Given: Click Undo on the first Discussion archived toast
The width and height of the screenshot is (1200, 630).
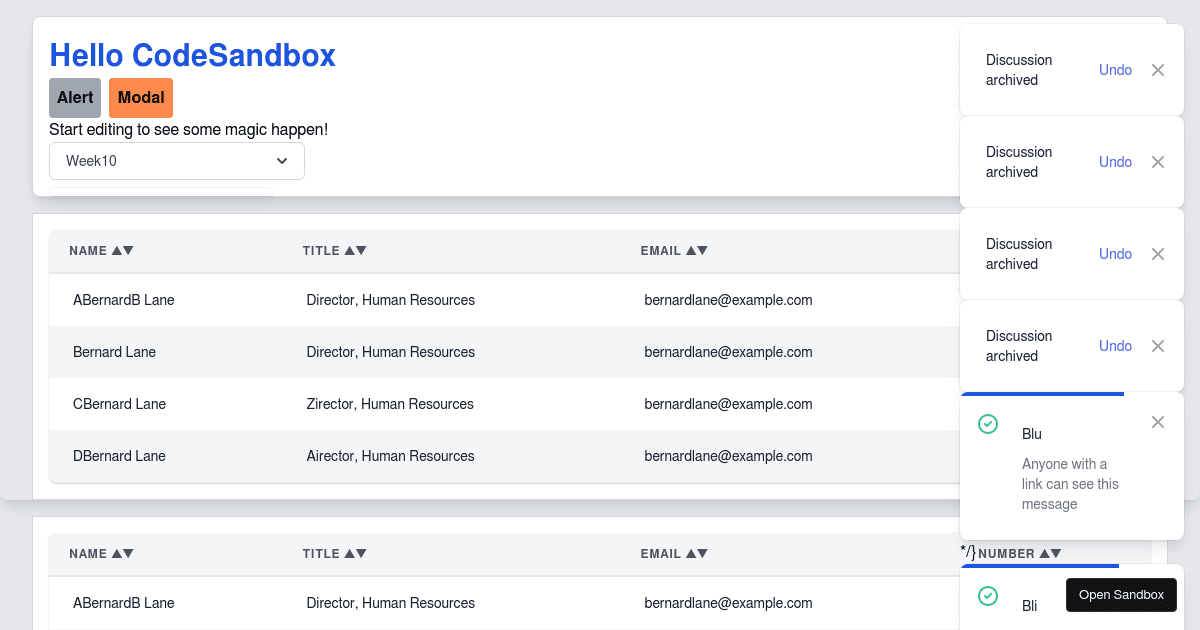Looking at the screenshot, I should coord(1115,70).
